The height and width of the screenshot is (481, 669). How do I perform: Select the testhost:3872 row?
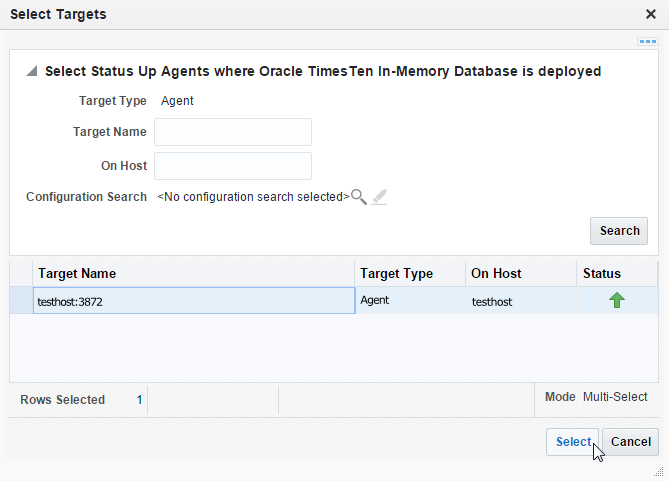(193, 301)
